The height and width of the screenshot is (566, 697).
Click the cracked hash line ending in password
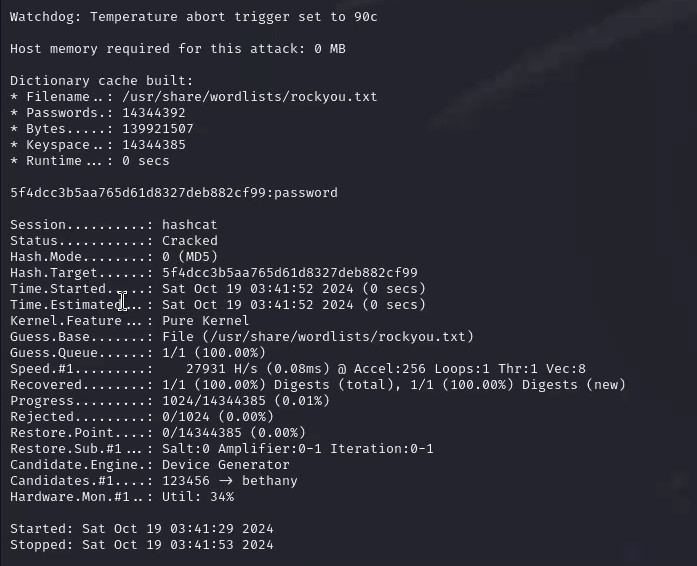tap(174, 193)
